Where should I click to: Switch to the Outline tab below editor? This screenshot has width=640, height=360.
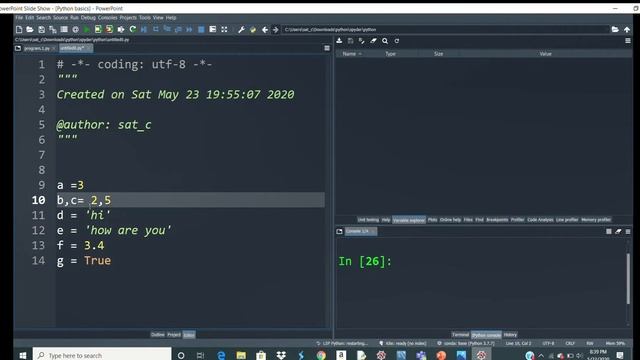(x=157, y=335)
